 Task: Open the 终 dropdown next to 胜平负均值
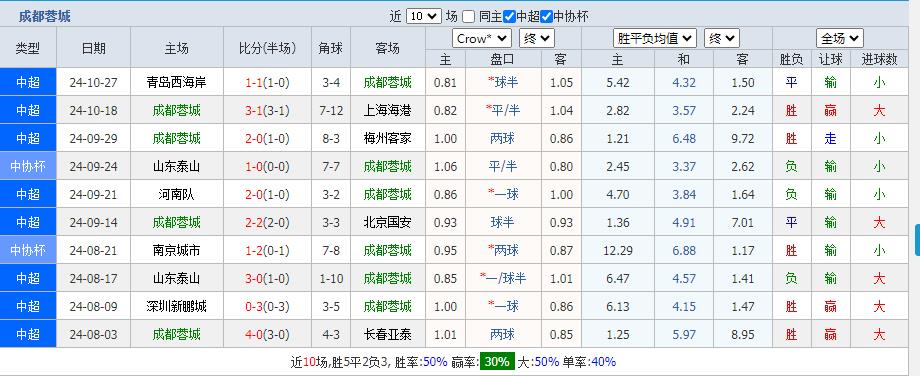pos(722,39)
